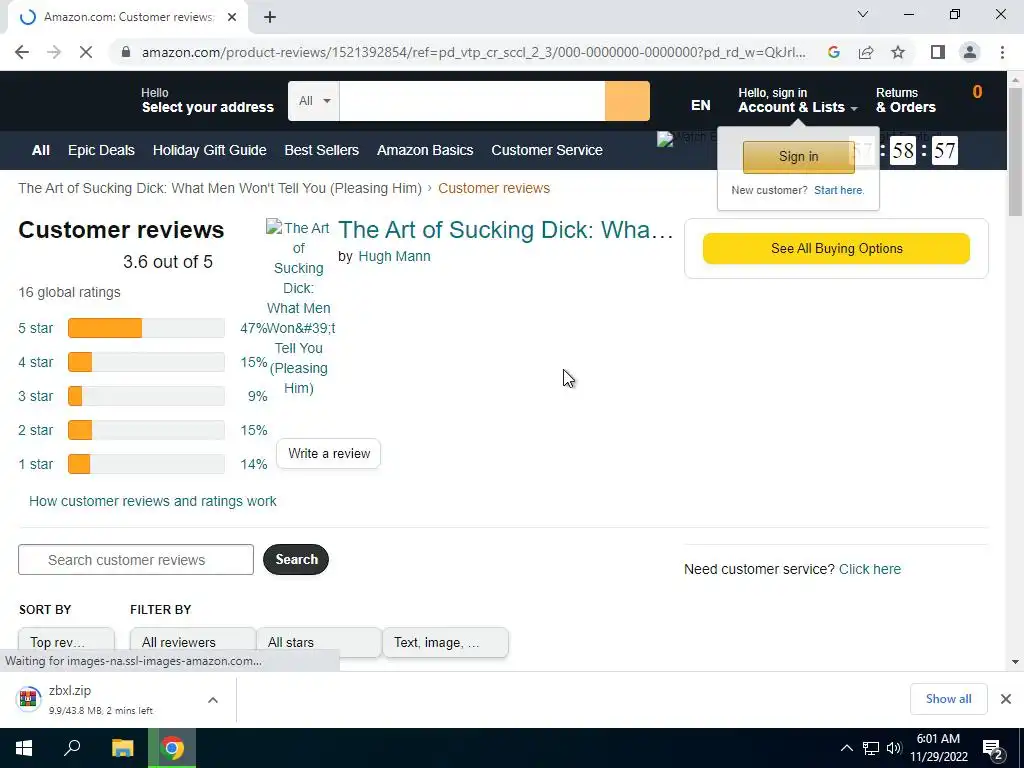Open Best Sellers
This screenshot has width=1024, height=768.
coord(321,150)
